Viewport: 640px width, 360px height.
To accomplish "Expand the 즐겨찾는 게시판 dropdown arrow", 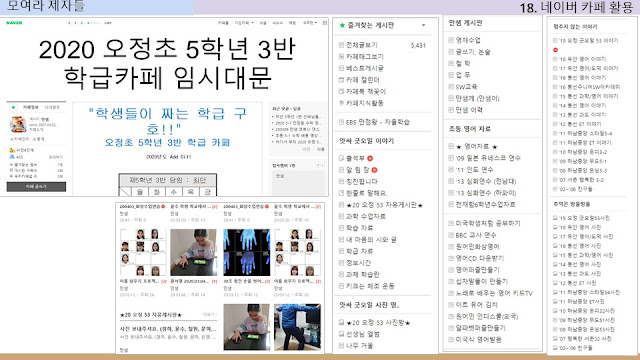I will pos(424,25).
